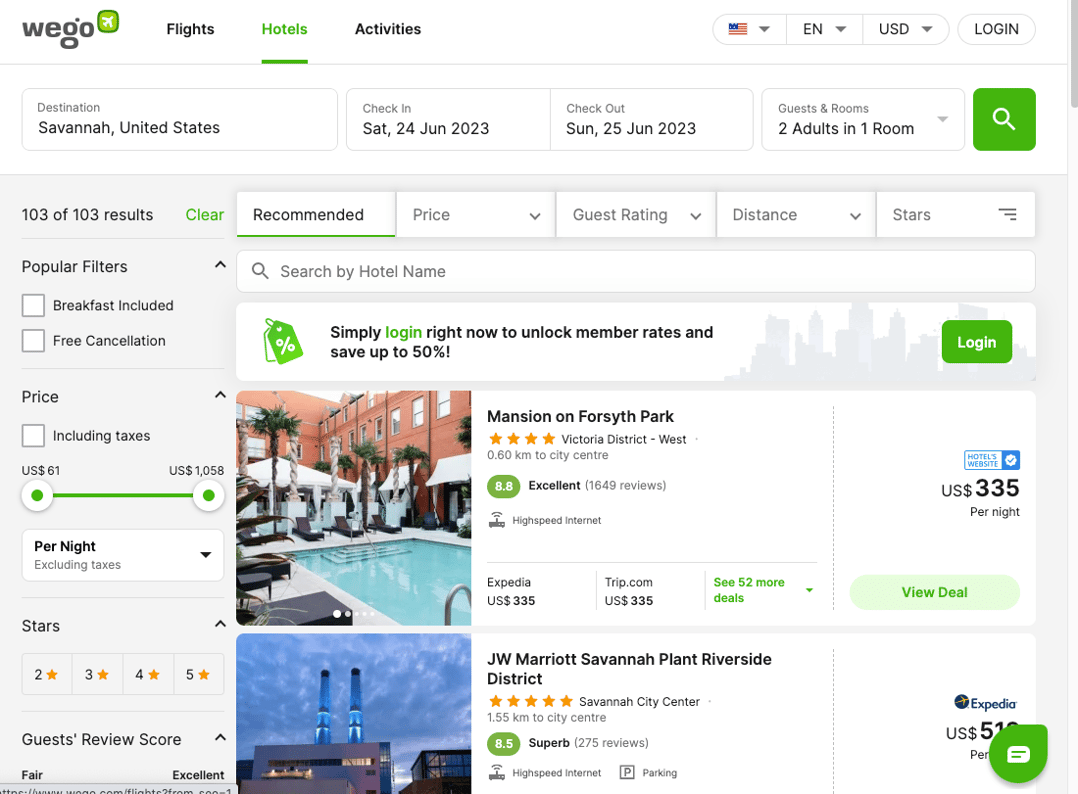Open the Guest Rating dropdown
Viewport: 1078px width, 794px height.
tap(635, 214)
